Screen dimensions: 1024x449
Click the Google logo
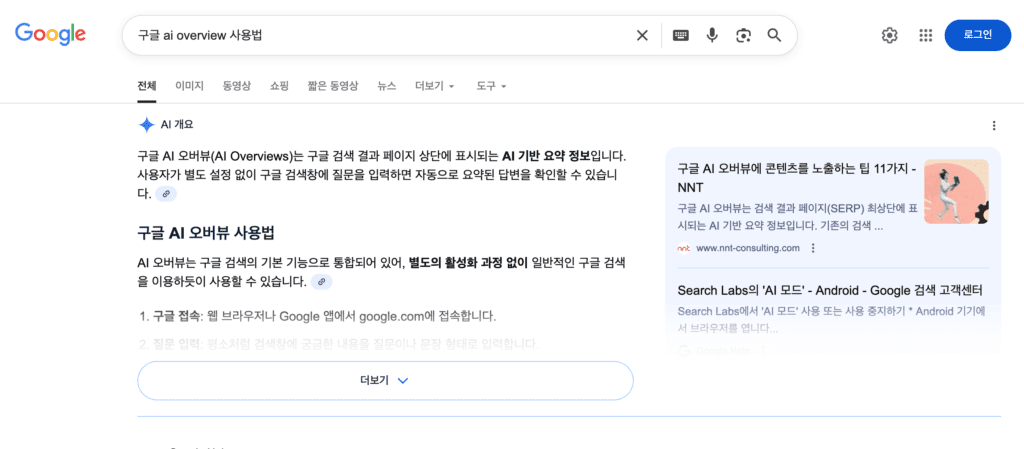(50, 34)
